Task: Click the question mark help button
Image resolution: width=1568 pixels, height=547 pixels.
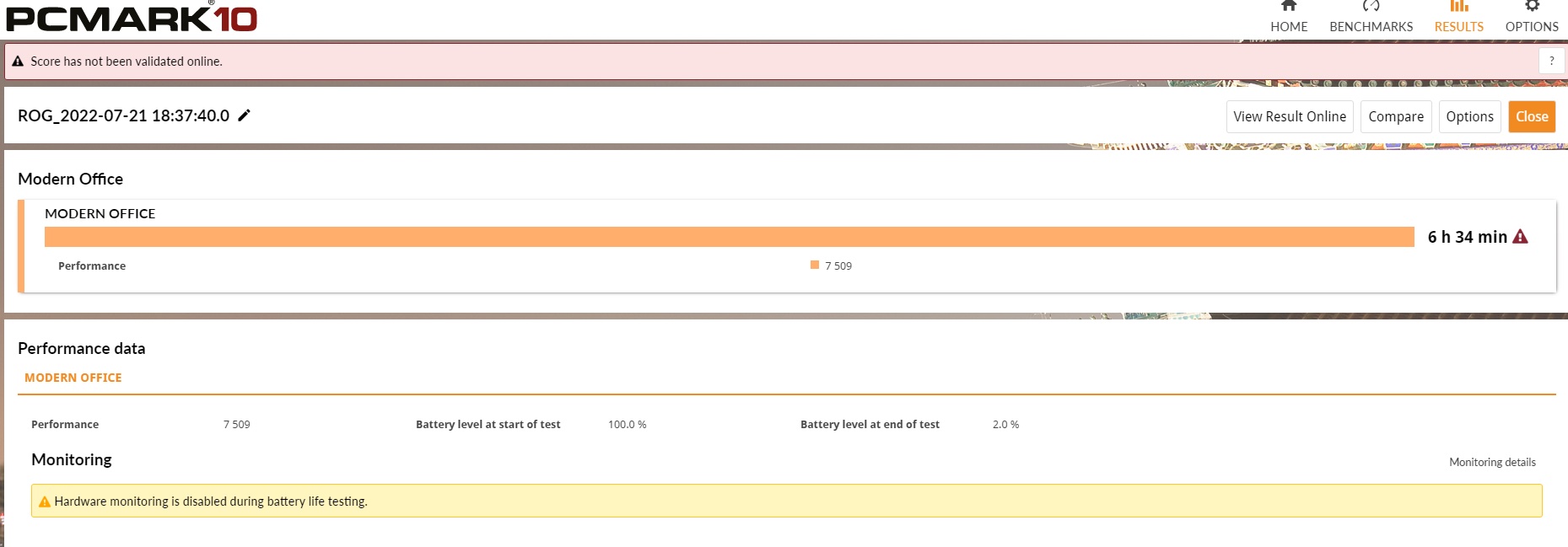Action: [x=1551, y=62]
